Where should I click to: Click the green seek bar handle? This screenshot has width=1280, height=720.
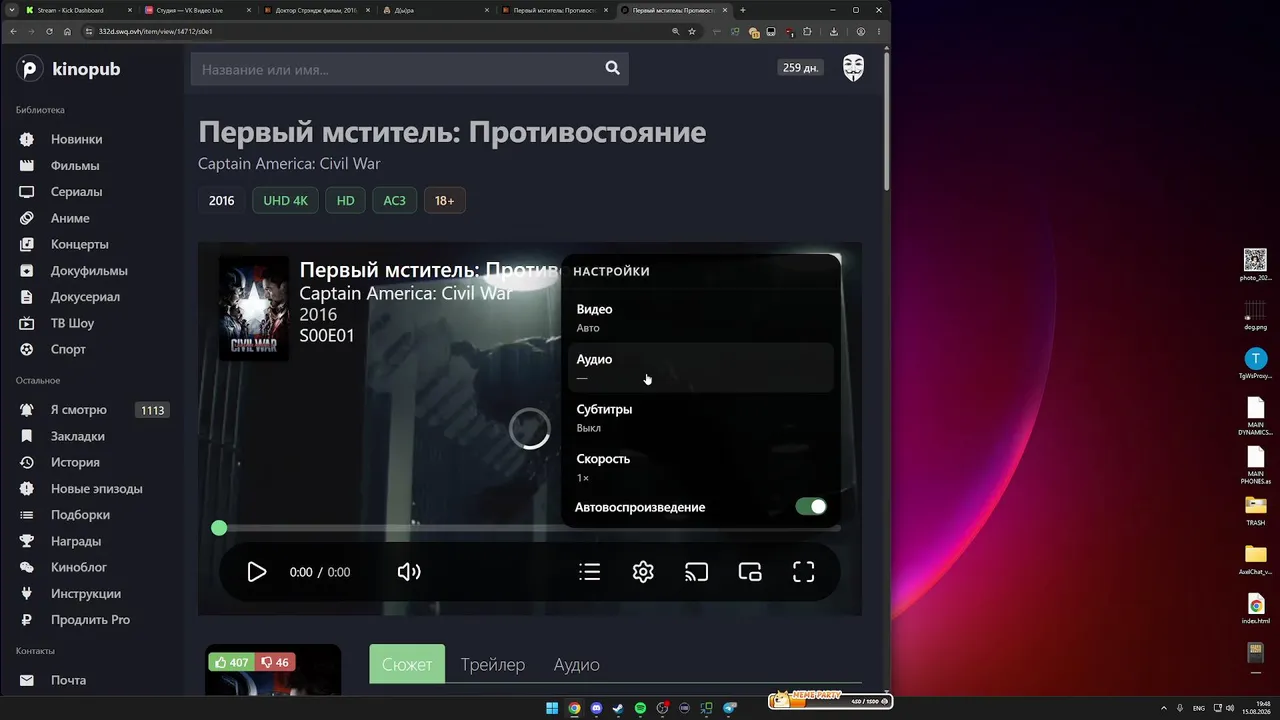pos(219,528)
